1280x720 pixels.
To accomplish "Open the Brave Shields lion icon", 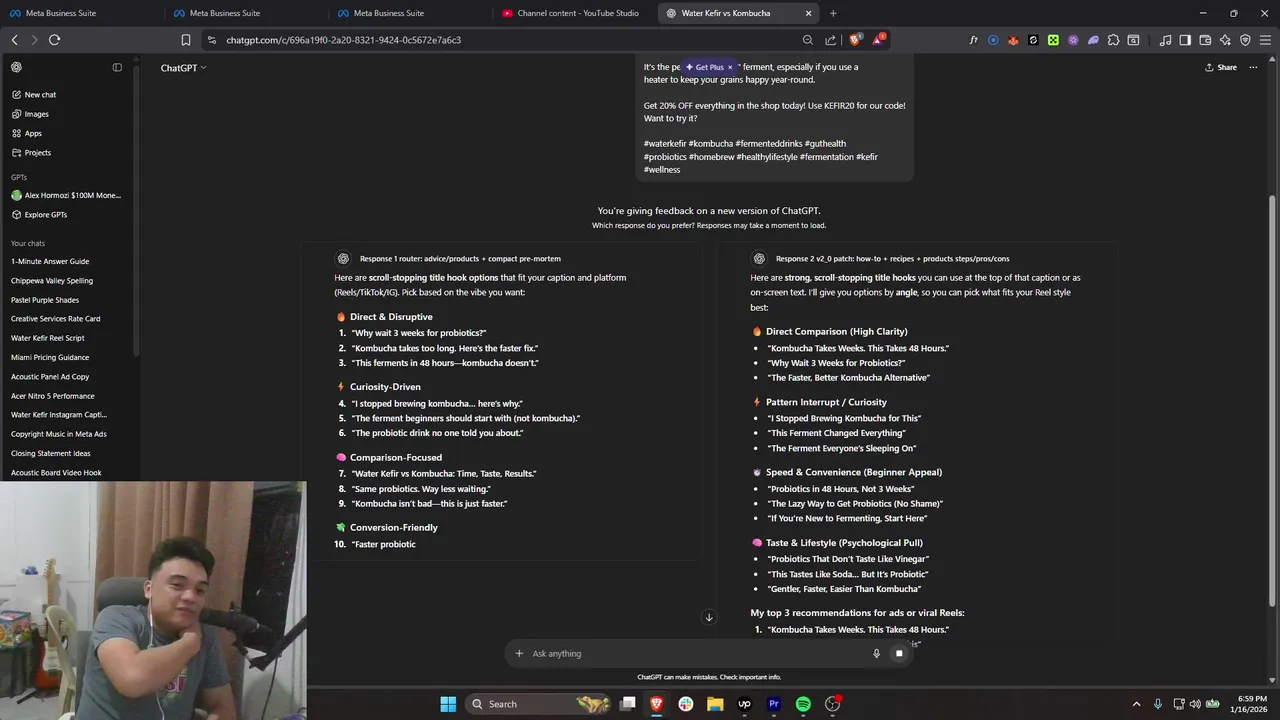I will (x=855, y=40).
